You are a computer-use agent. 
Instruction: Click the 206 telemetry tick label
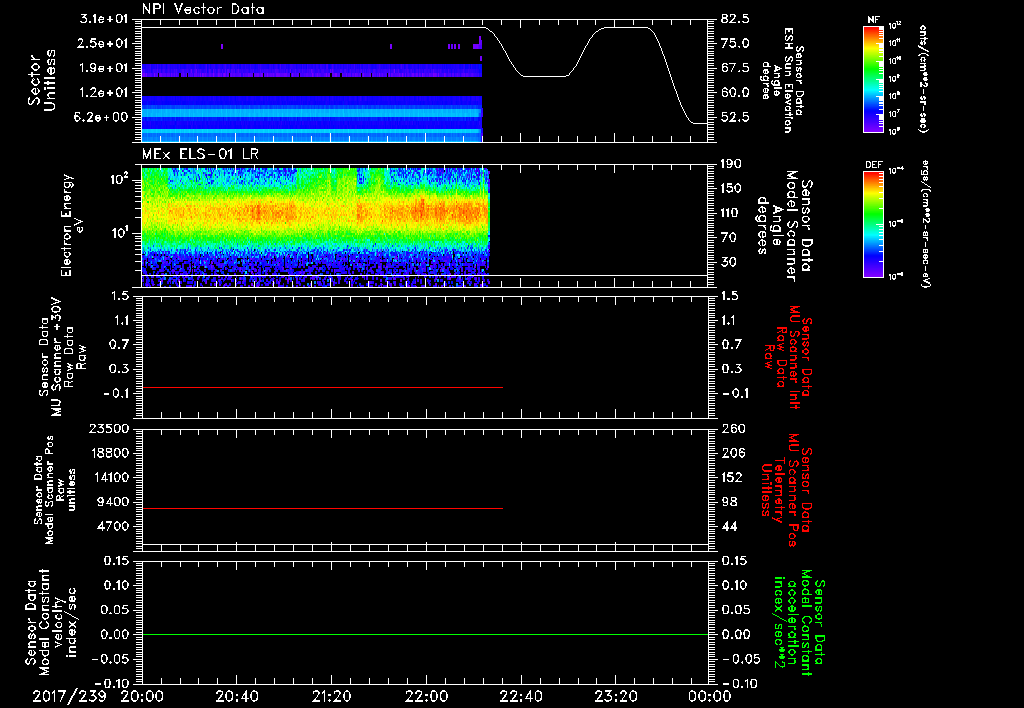pos(733,453)
